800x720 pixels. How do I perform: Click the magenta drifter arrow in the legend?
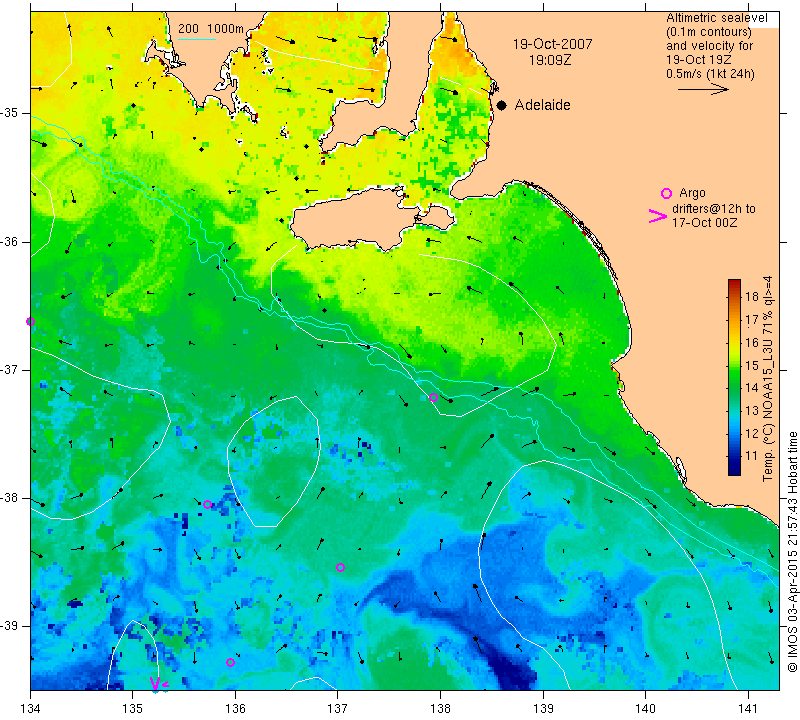[658, 216]
